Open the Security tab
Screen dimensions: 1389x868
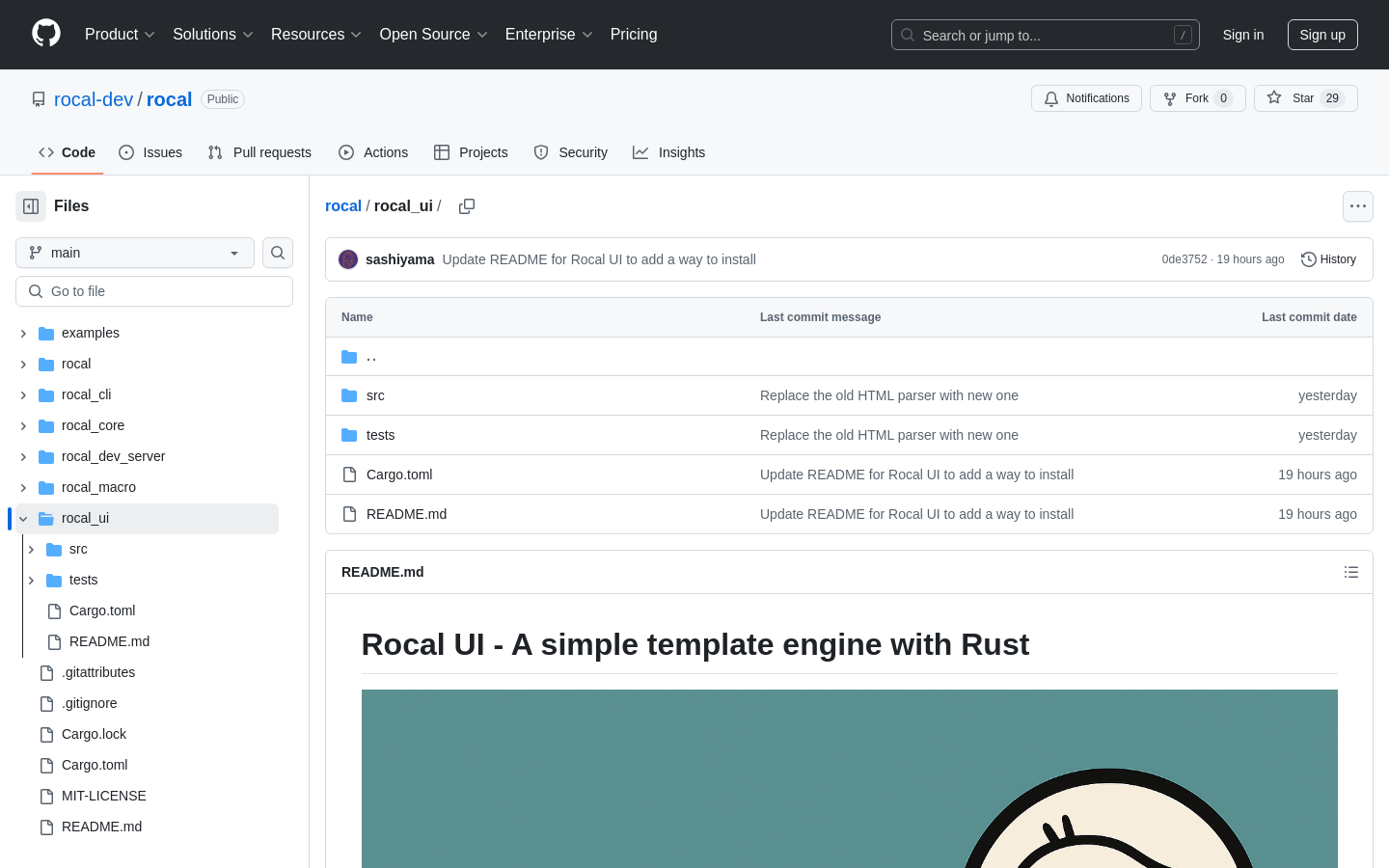(x=571, y=152)
